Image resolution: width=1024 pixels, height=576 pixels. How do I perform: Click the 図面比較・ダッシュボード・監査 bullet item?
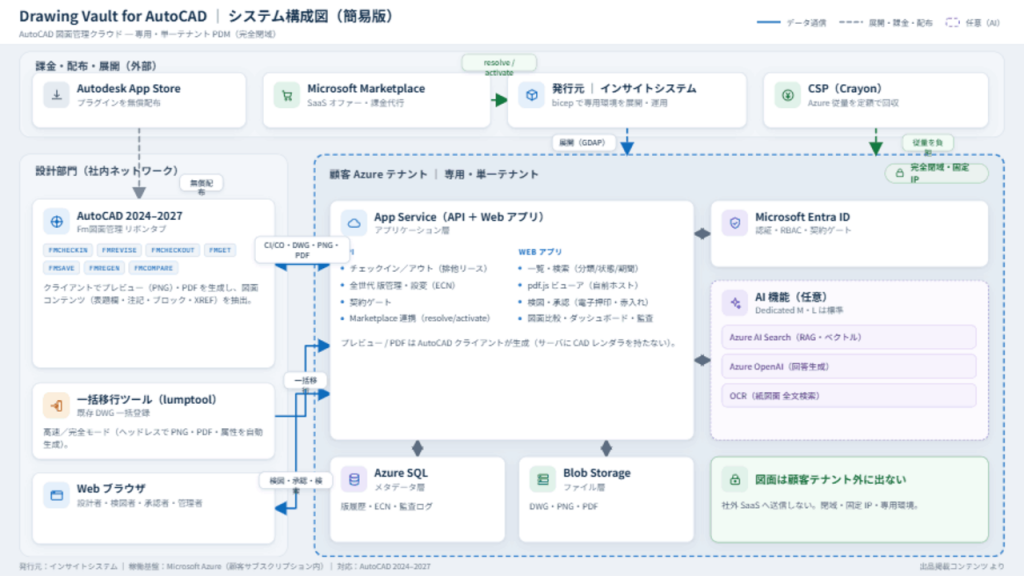[590, 318]
